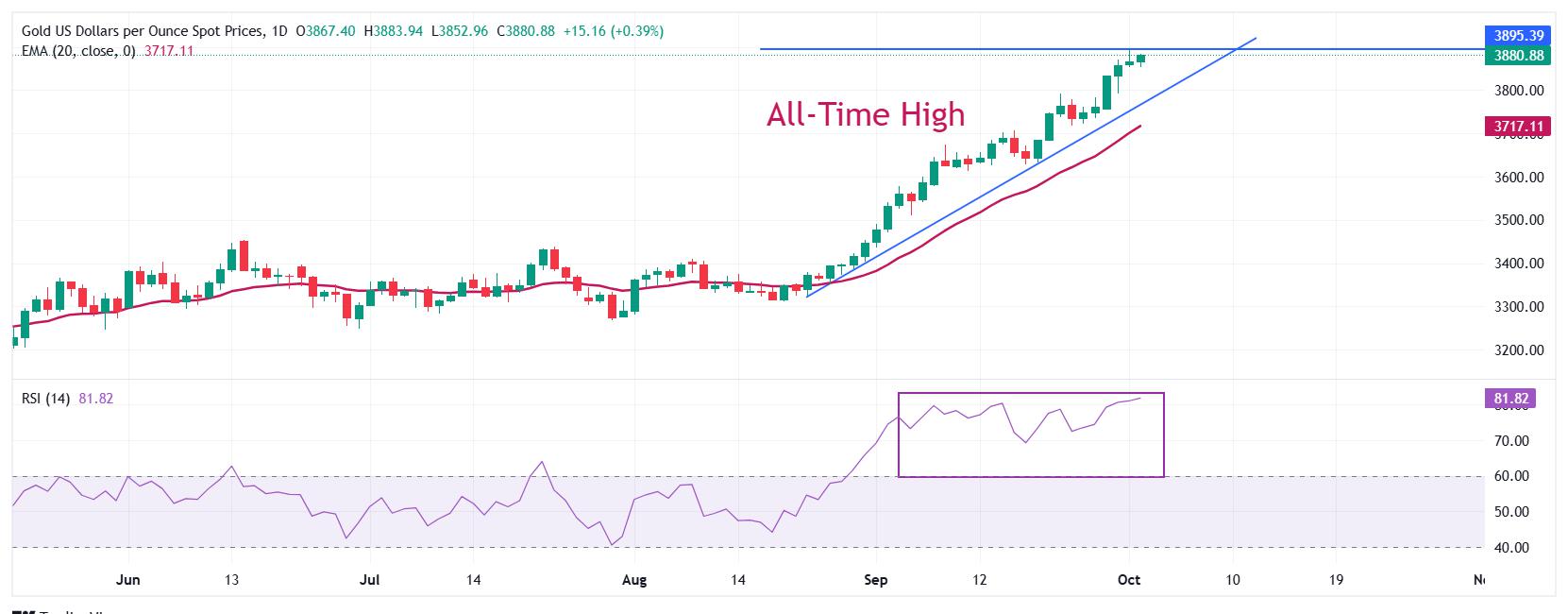Click the blue 3895.39 price label
This screenshot has height=614, width=1568.
[x=1519, y=35]
